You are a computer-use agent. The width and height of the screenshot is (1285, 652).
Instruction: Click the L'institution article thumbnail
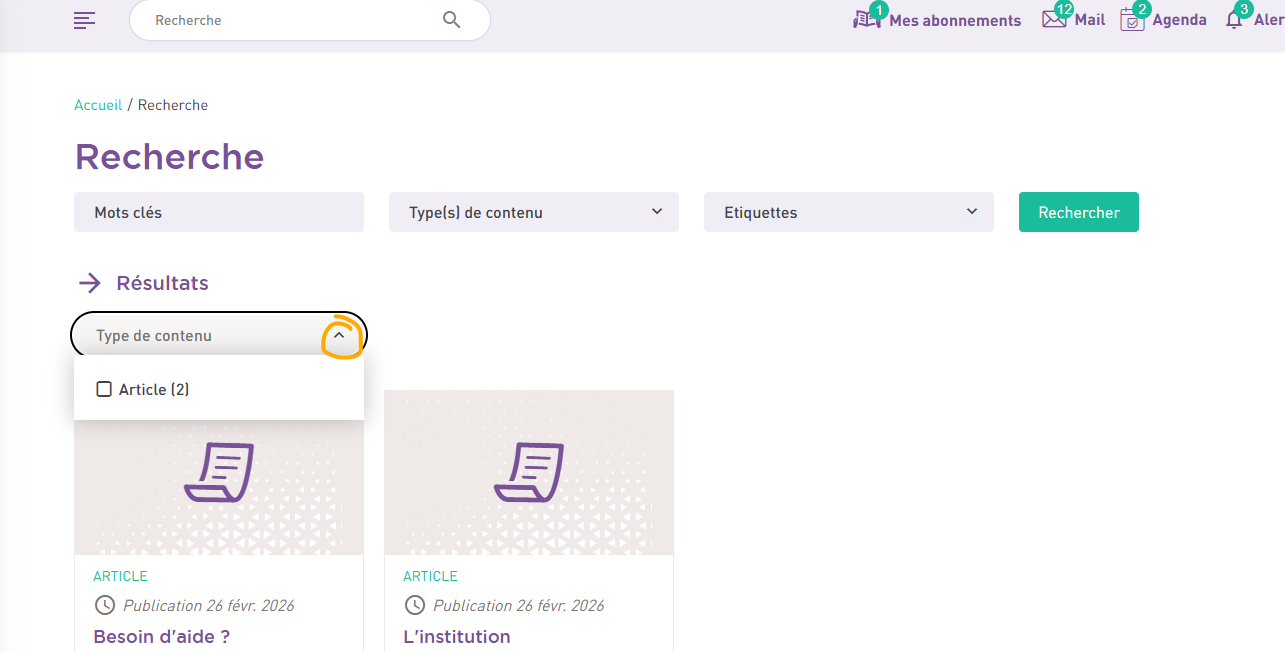[x=528, y=472]
